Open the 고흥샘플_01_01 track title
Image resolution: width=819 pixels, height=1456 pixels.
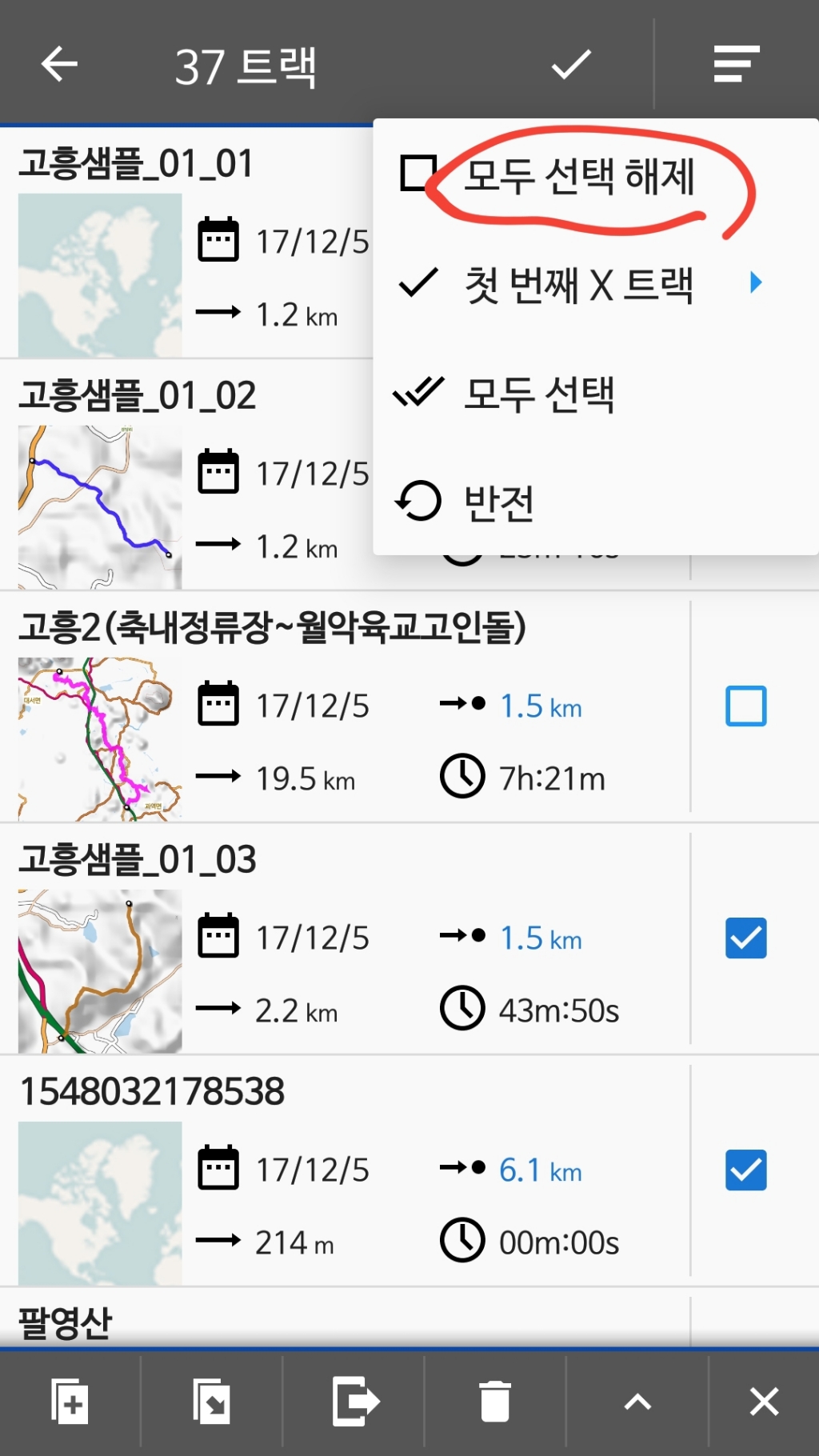tap(136, 164)
